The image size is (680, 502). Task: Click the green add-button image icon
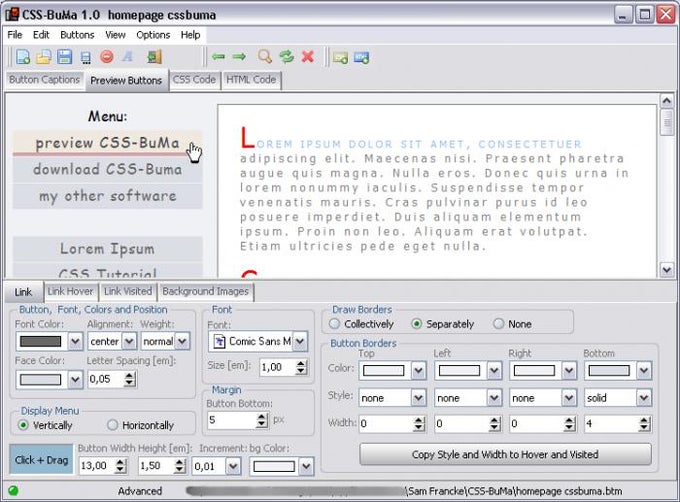pyautogui.click(x=340, y=57)
